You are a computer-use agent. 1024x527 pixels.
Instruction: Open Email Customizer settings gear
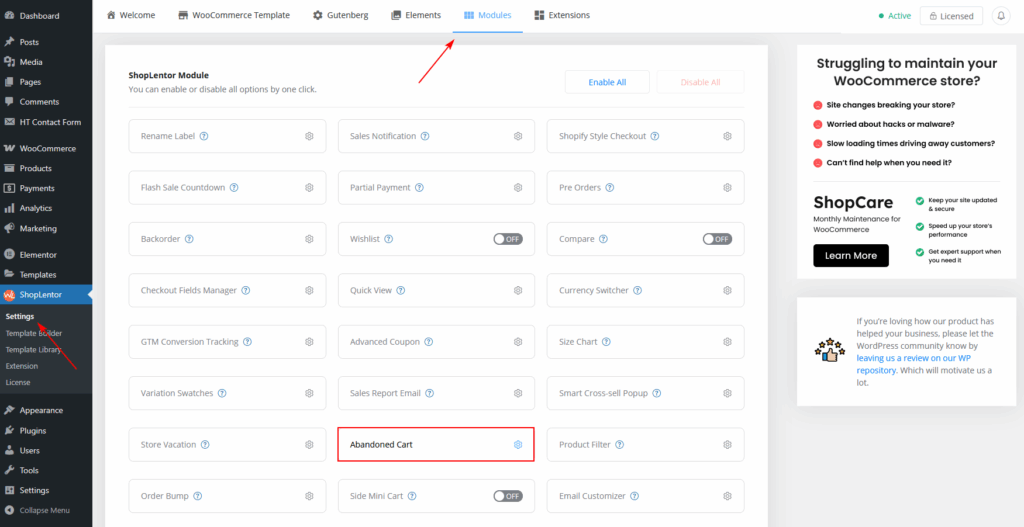point(727,496)
